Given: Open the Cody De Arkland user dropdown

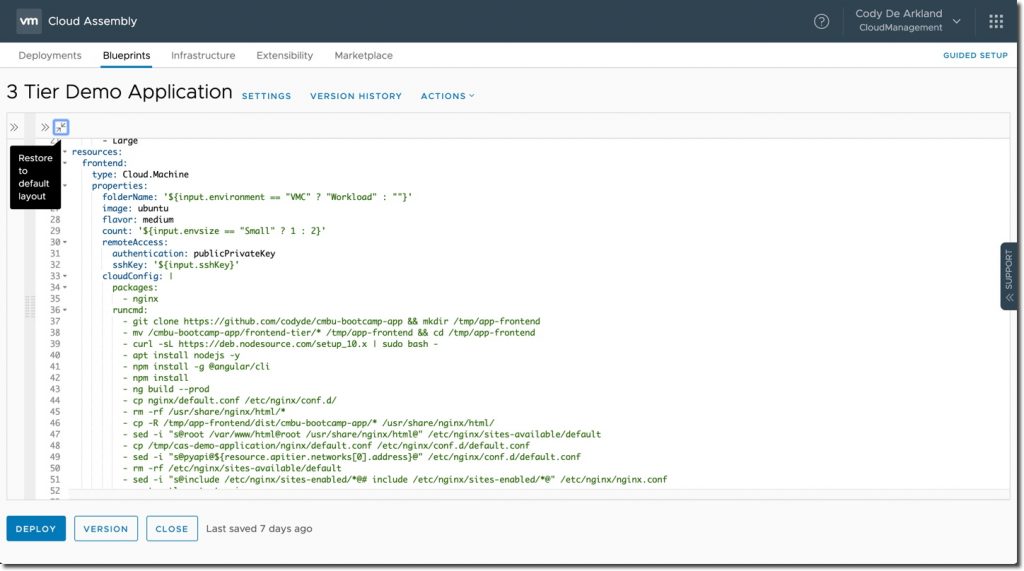Looking at the screenshot, I should (908, 21).
